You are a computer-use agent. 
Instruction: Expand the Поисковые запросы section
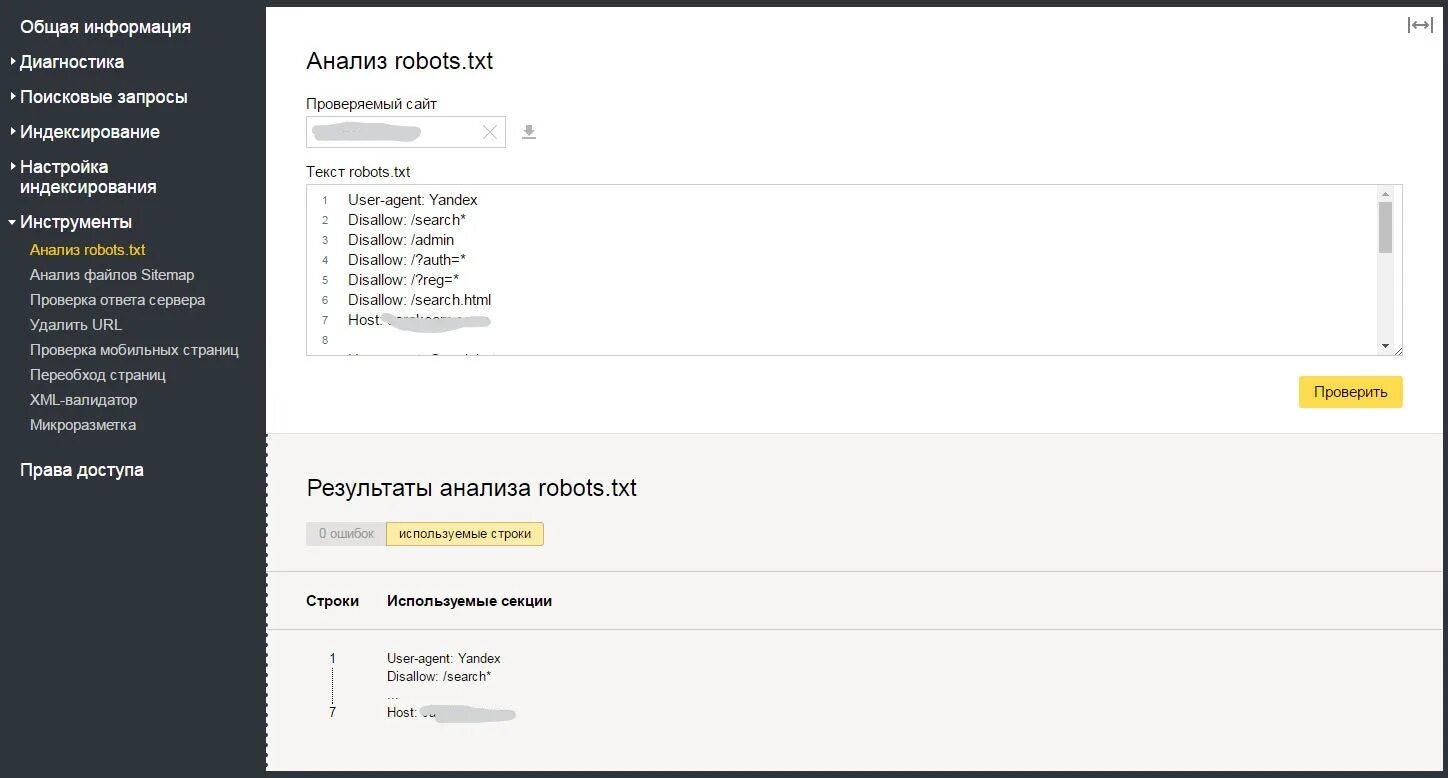pos(103,97)
